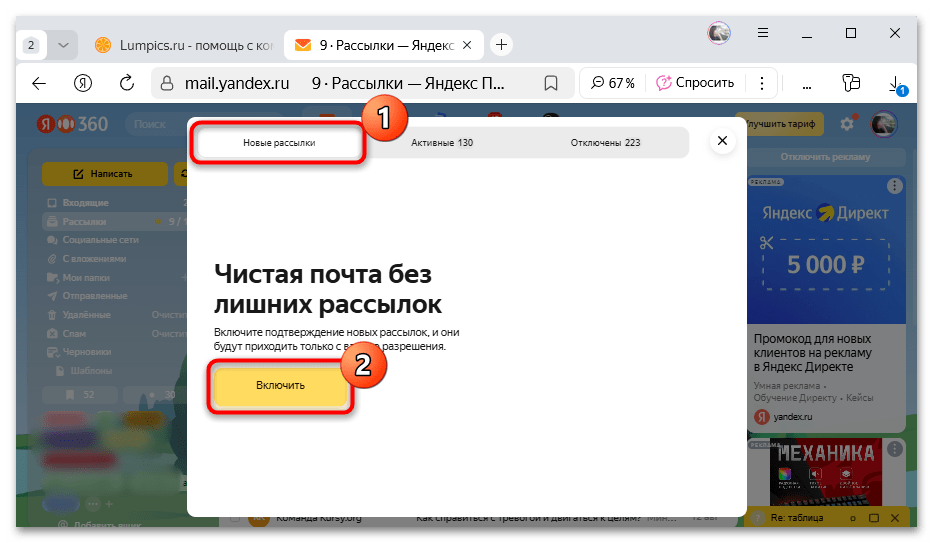Open the Механика ad banner

coord(826,473)
